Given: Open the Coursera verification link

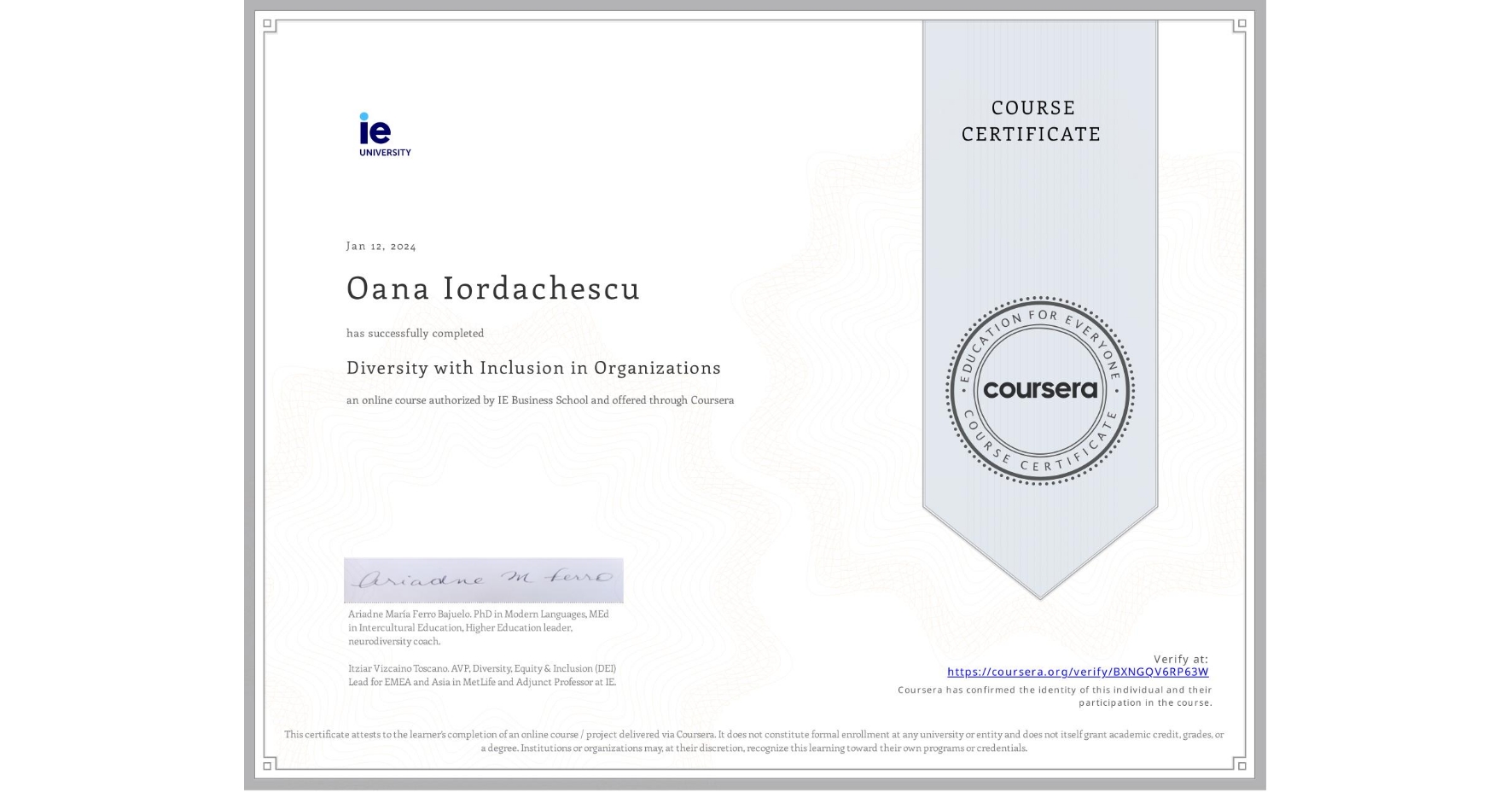Looking at the screenshot, I should point(1078,672).
